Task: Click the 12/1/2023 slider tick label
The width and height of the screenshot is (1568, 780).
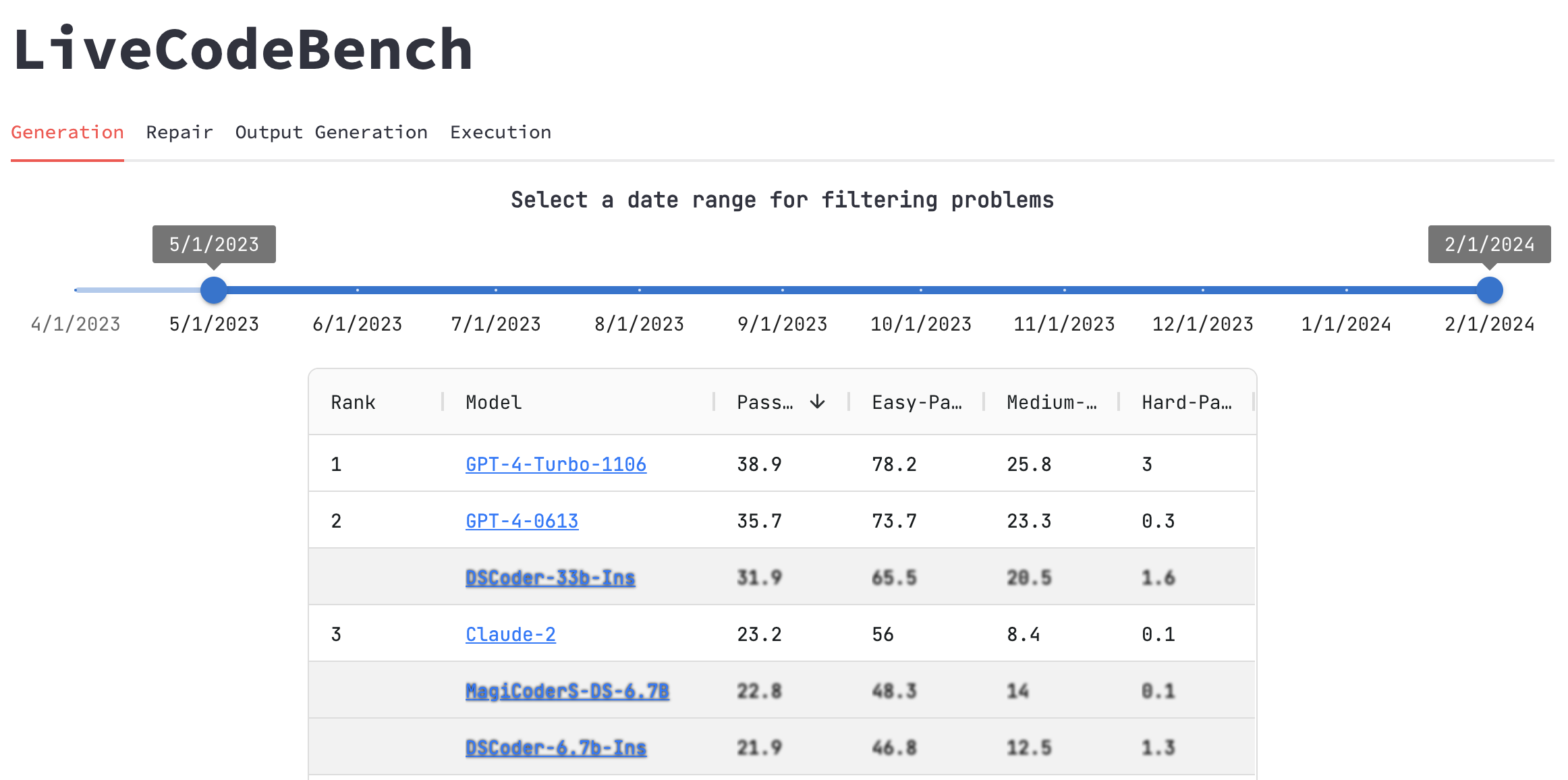Action: pyautogui.click(x=1202, y=325)
